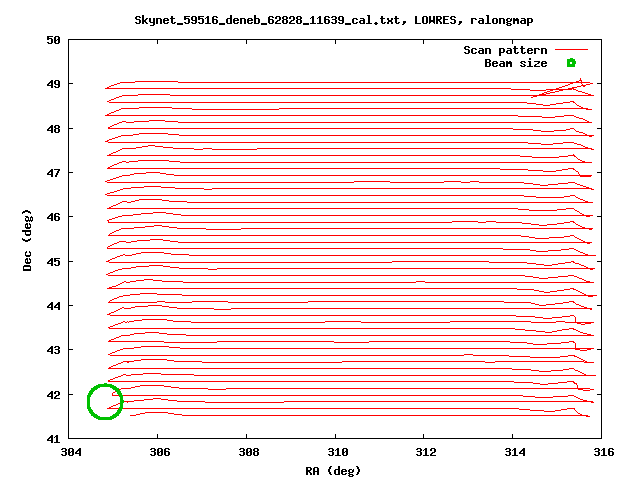Click the y-axis tick label 42
Screen dimensions: 640x480
53,395
